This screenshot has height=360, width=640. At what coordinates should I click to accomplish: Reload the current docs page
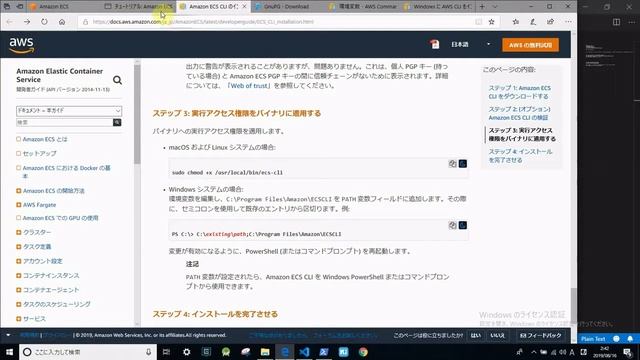pos(44,22)
